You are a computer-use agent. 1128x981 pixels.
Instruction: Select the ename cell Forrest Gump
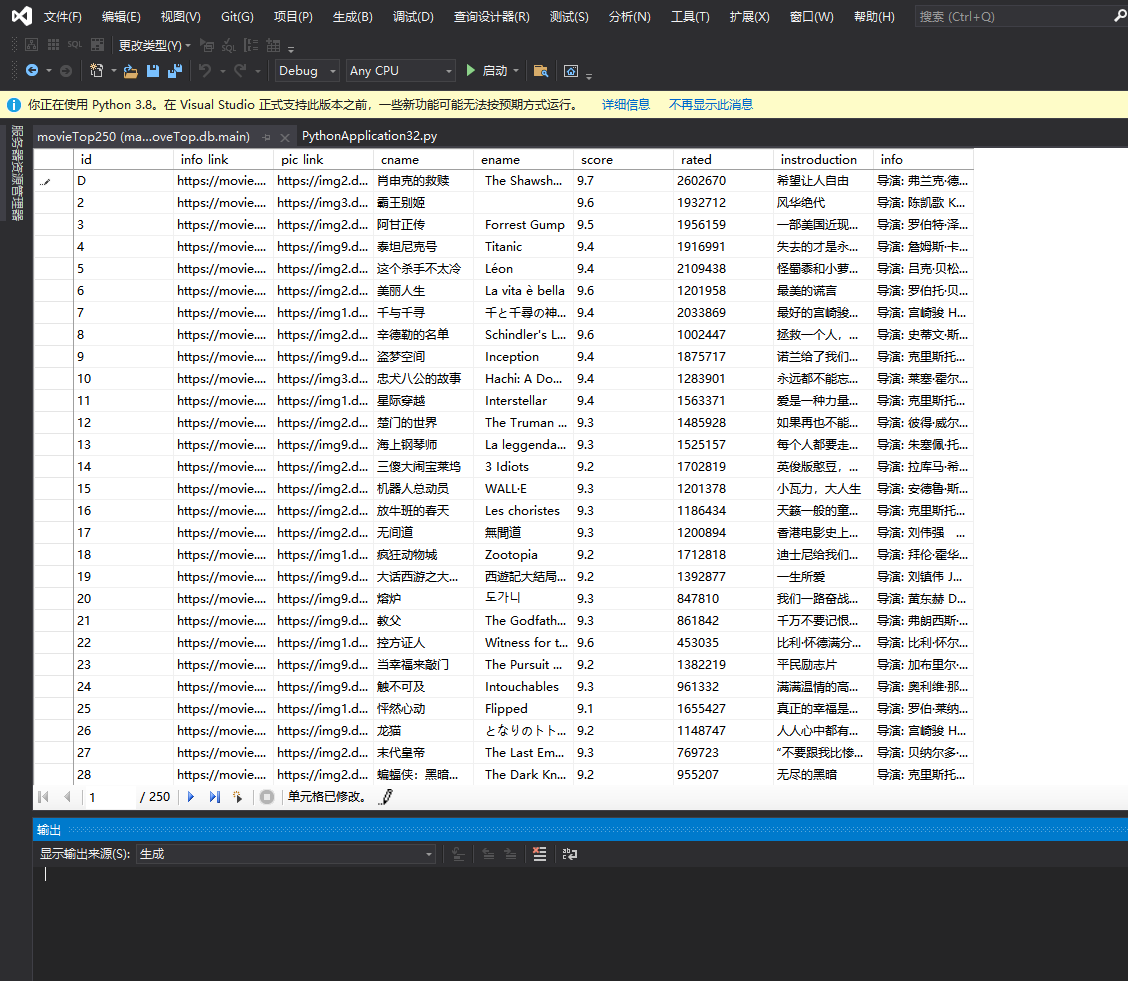click(x=523, y=224)
